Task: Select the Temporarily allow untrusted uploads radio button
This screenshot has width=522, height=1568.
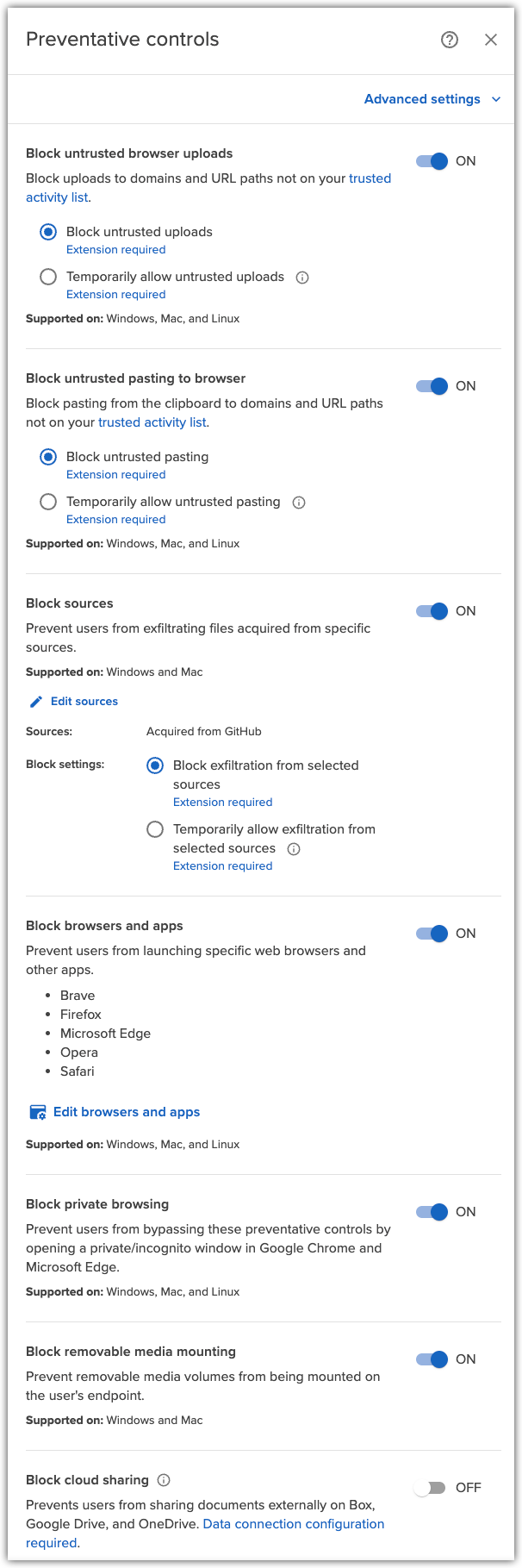Action: (x=47, y=277)
